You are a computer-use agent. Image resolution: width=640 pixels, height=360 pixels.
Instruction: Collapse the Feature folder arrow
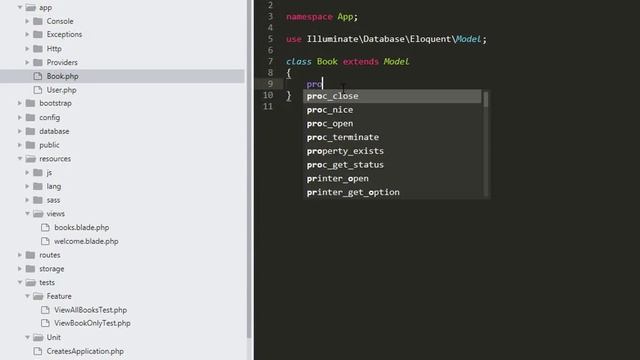27,296
